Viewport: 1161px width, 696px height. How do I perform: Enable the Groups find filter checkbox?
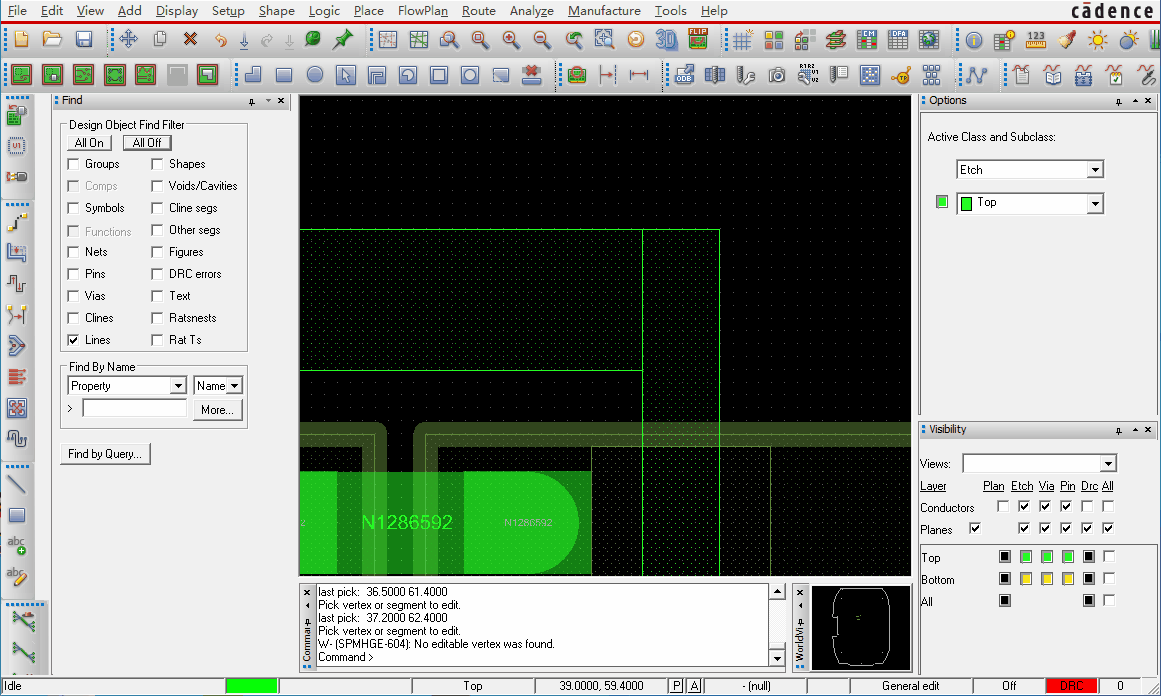pyautogui.click(x=73, y=164)
